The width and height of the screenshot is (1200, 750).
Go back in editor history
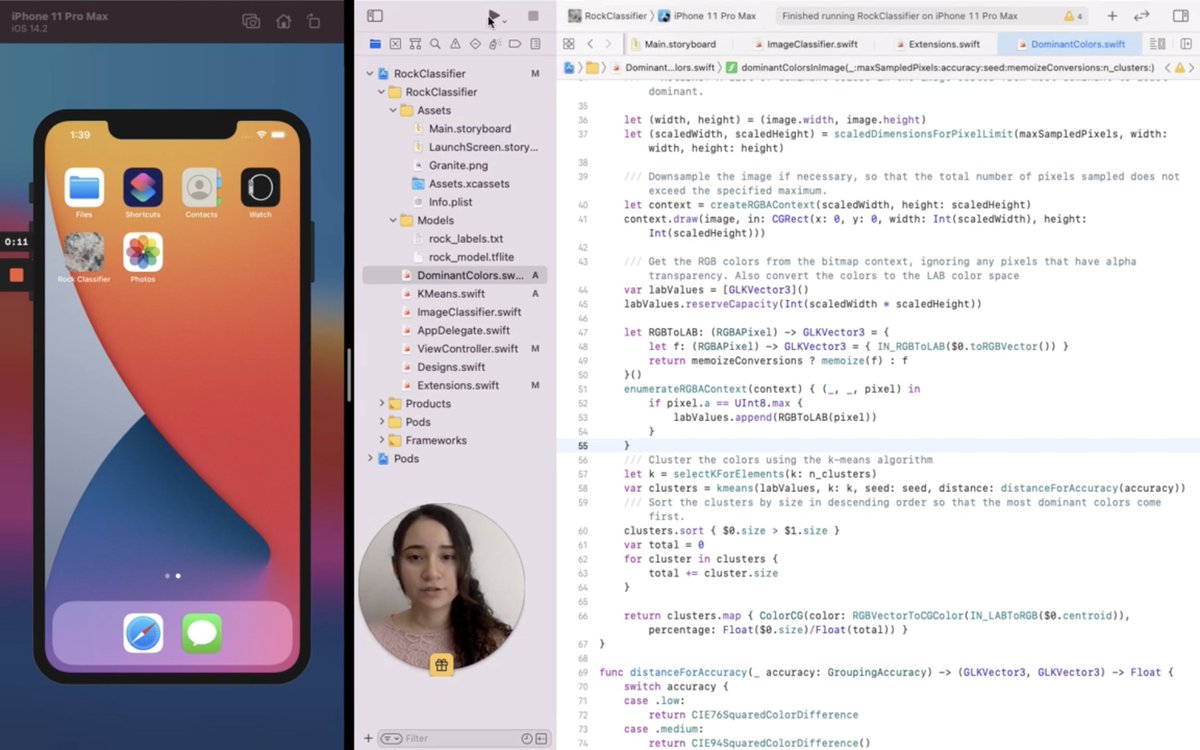tap(590, 44)
